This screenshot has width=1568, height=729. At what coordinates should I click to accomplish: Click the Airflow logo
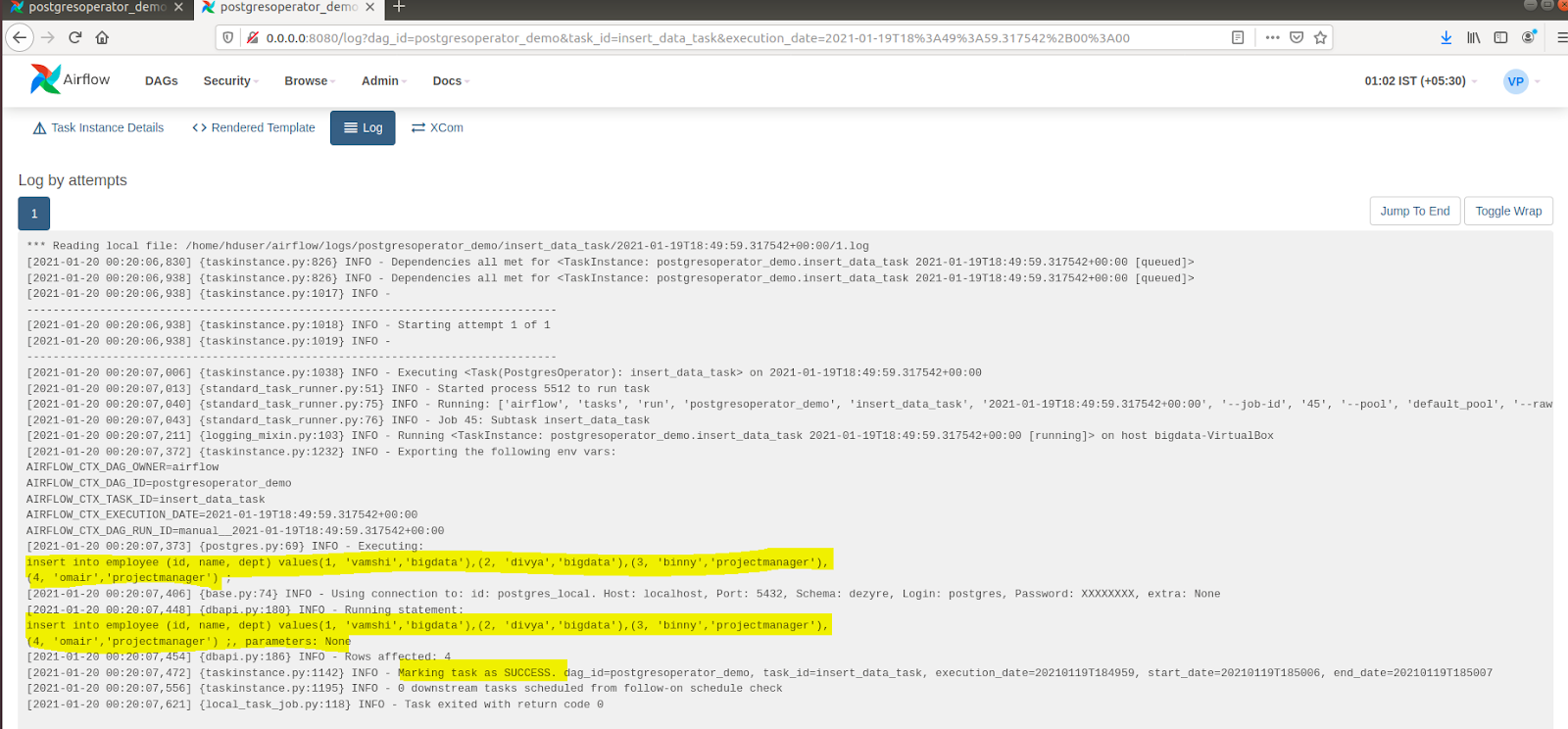click(70, 79)
